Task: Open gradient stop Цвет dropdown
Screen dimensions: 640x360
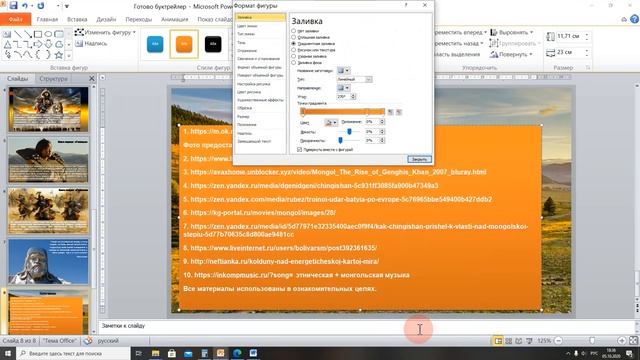Action: (x=331, y=122)
